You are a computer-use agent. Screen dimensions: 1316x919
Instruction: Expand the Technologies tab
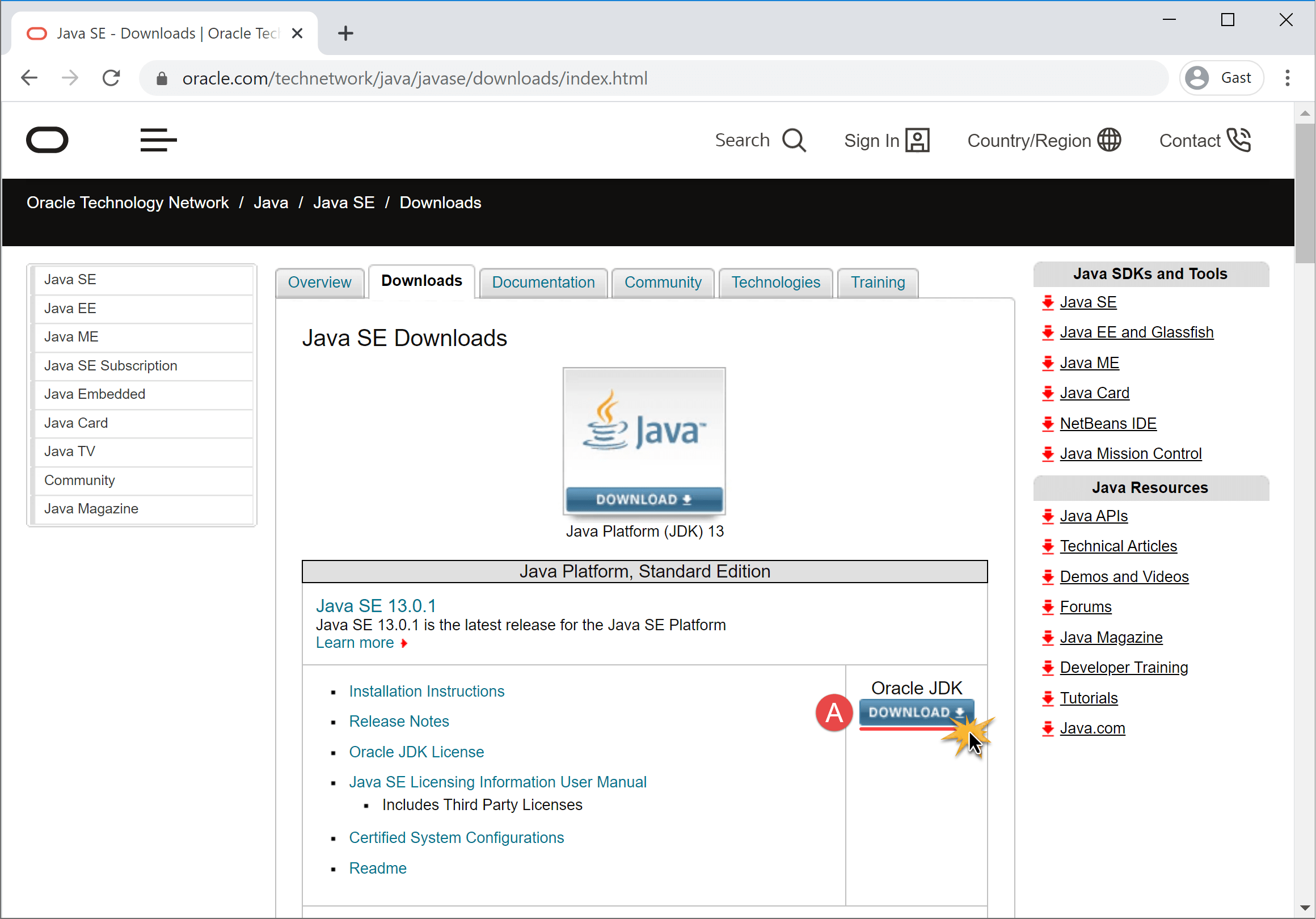tap(775, 281)
